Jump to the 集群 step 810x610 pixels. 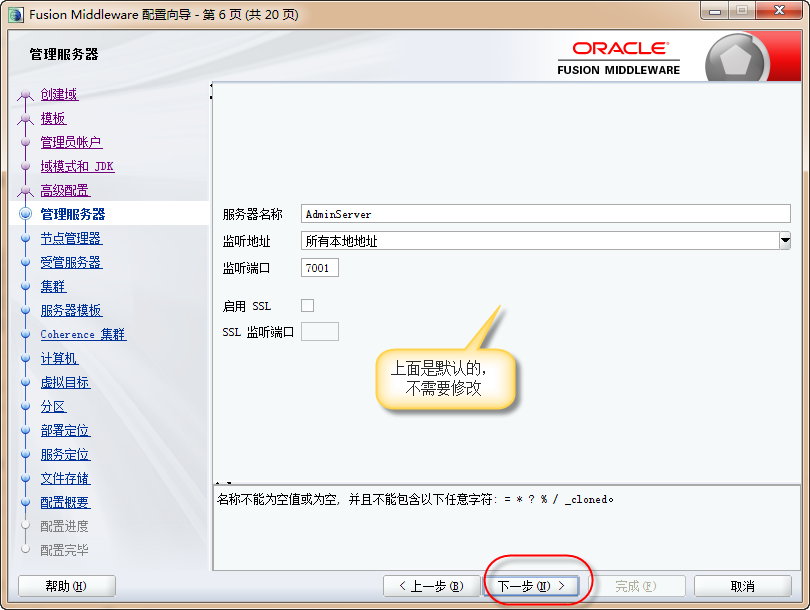pyautogui.click(x=53, y=287)
